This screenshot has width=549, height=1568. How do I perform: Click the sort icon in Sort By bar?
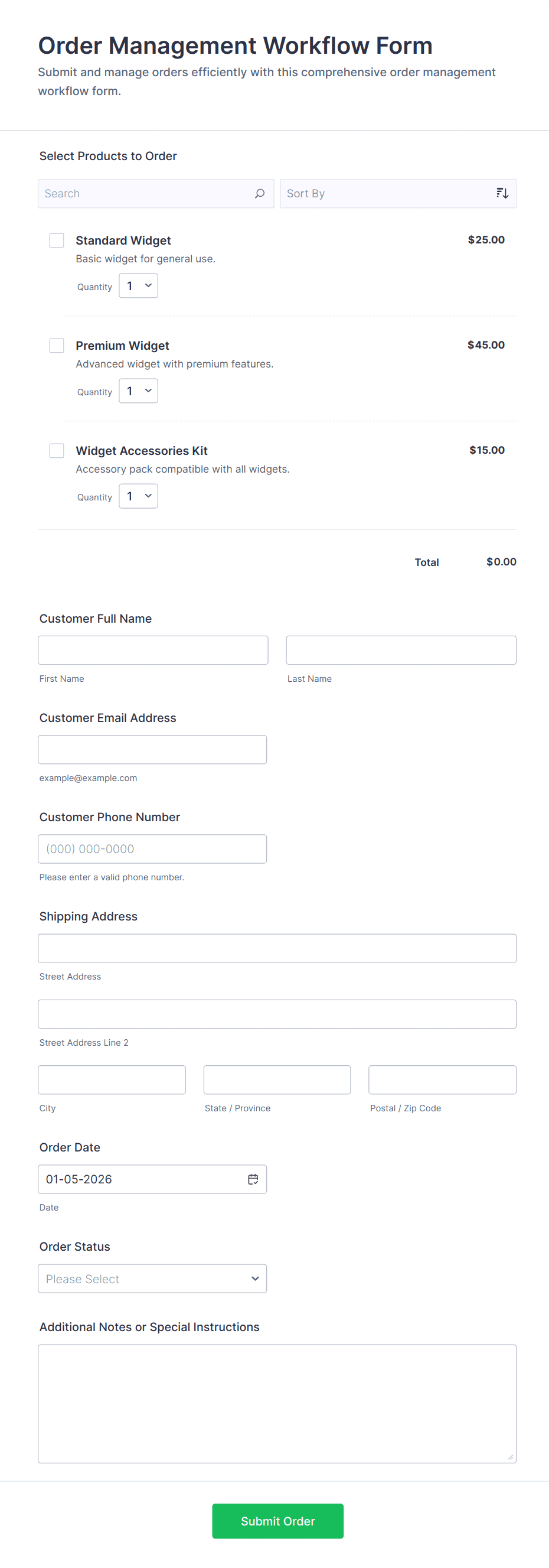[502, 193]
